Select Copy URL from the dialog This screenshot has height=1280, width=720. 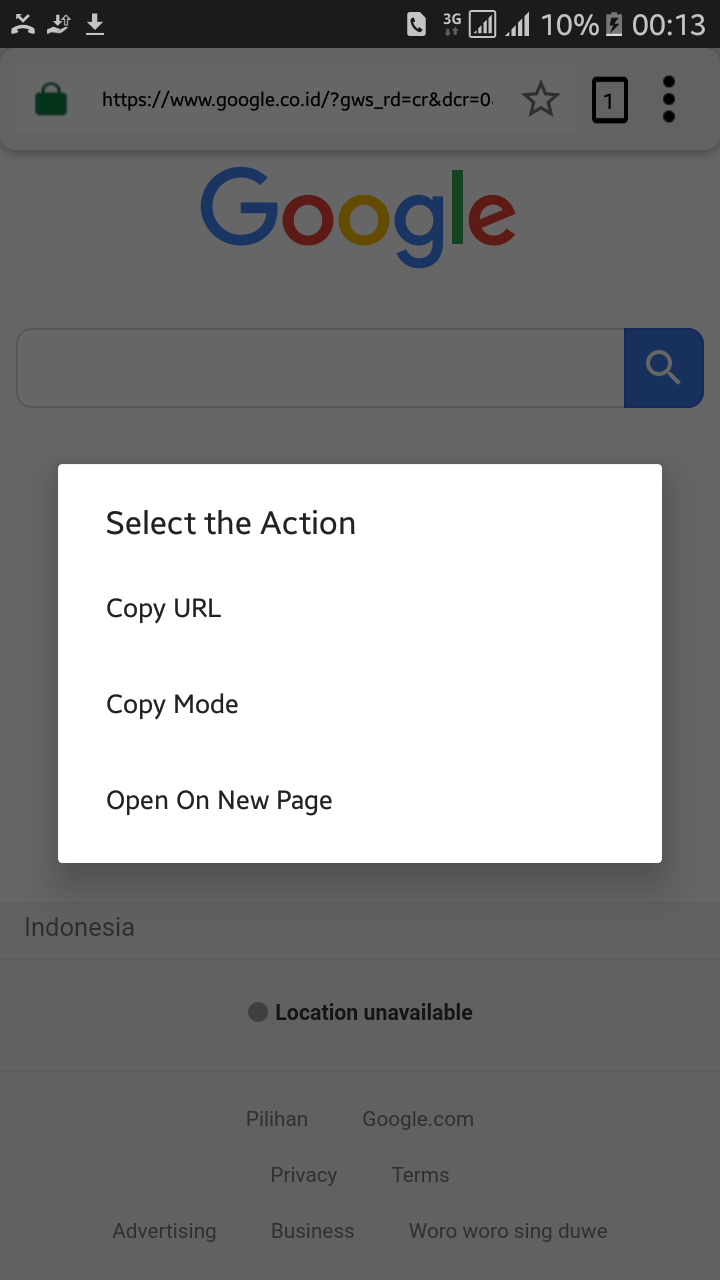click(x=164, y=608)
